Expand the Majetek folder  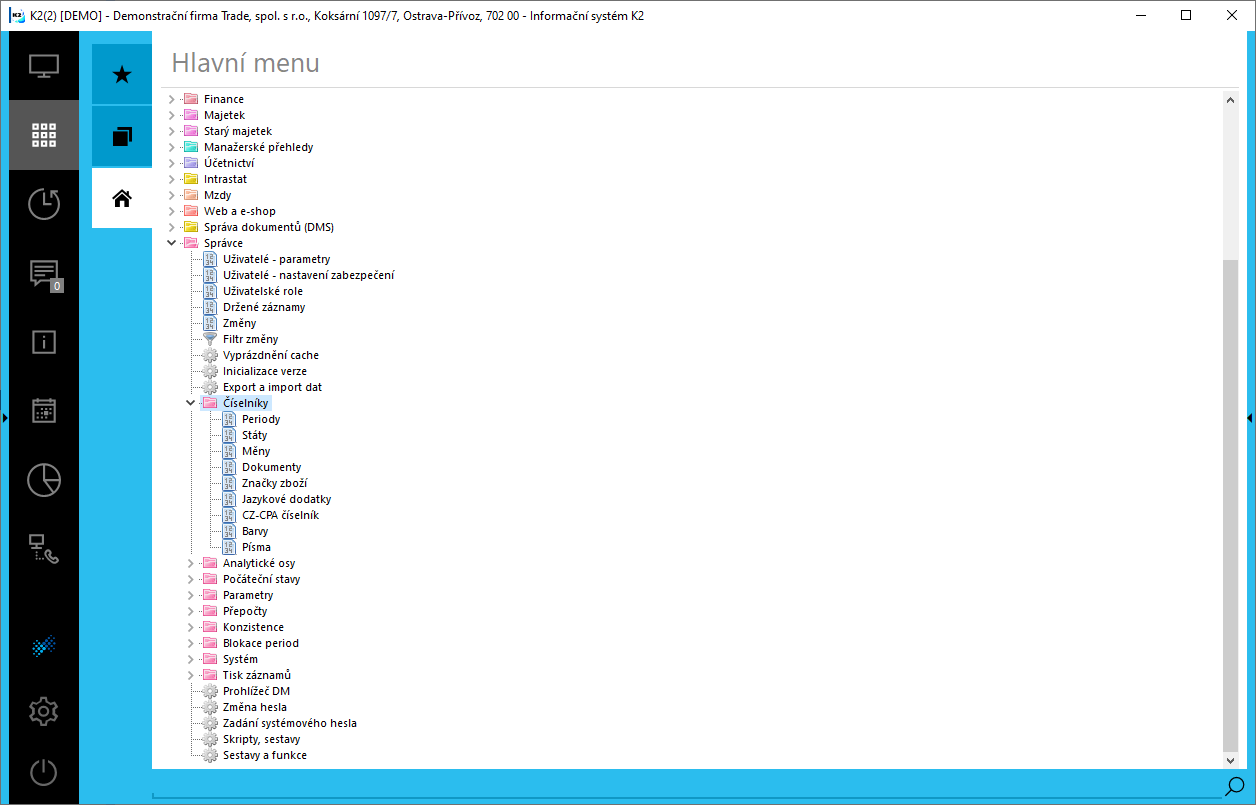coord(172,115)
